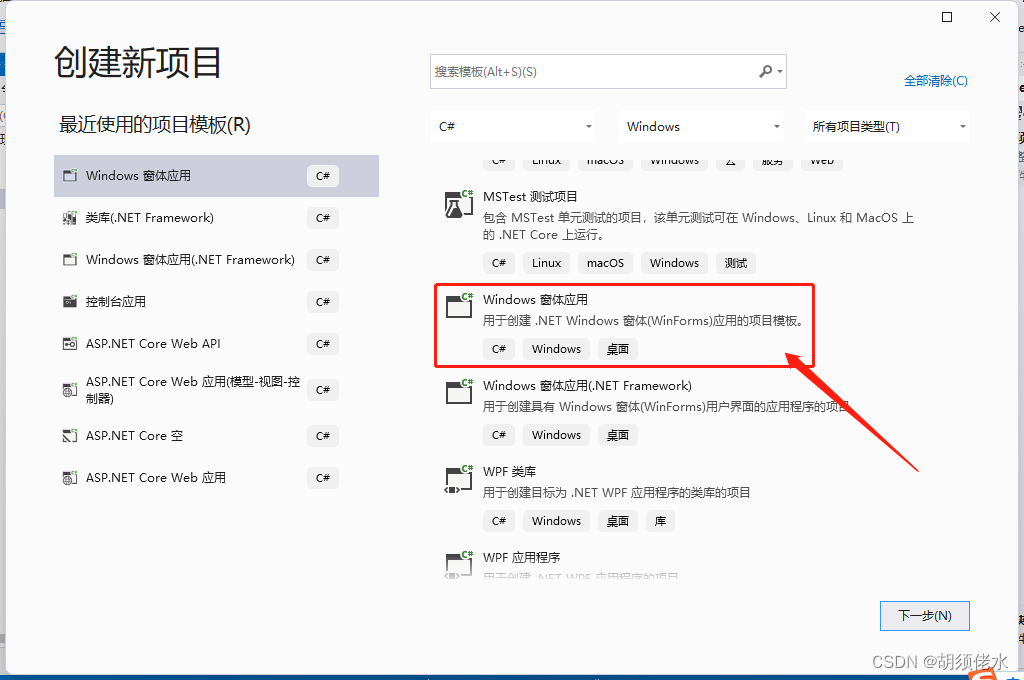Open the 所有项目类型 project type dropdown

888,126
